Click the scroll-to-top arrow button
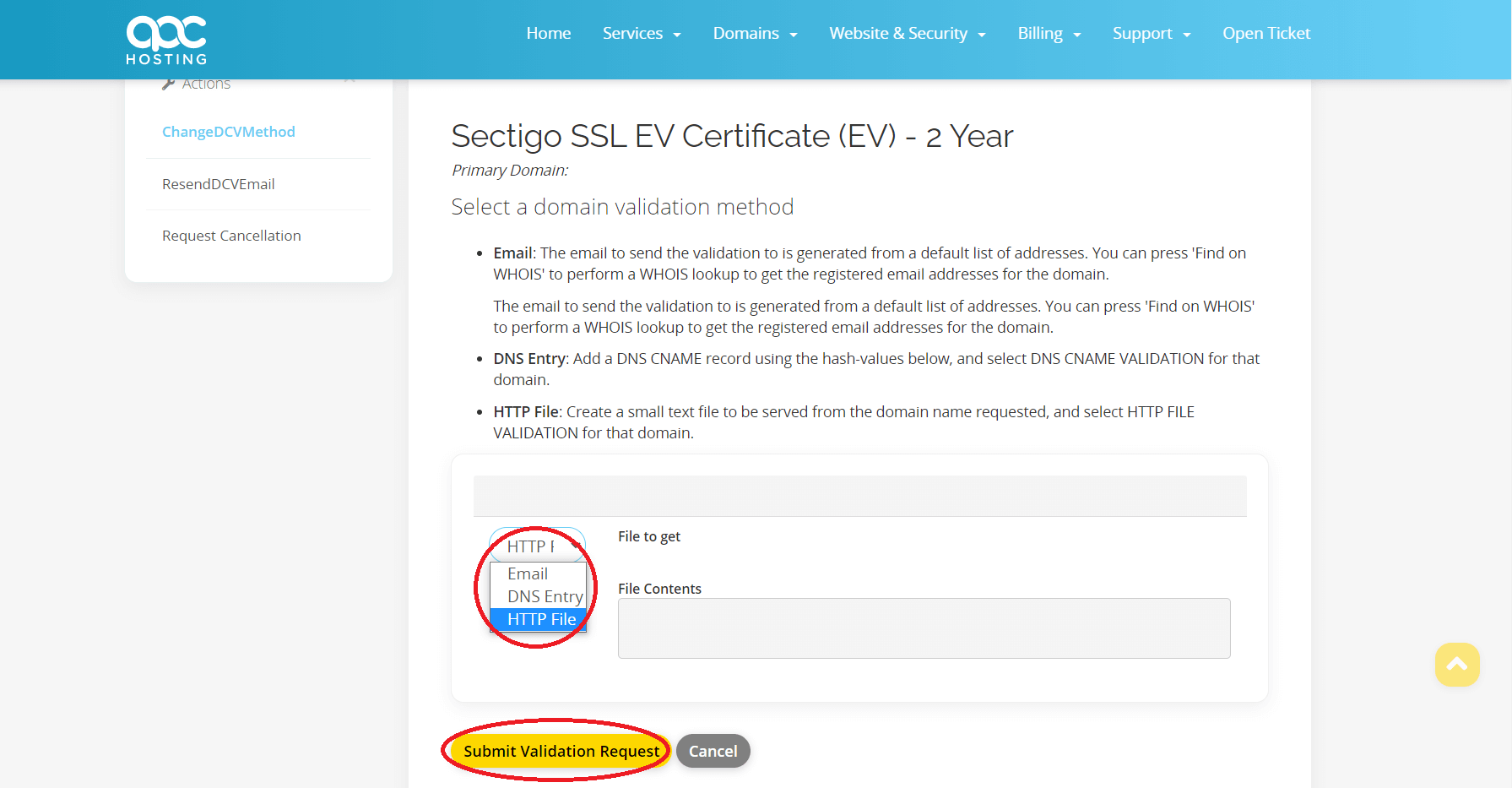Viewport: 1512px width, 788px height. tap(1457, 665)
